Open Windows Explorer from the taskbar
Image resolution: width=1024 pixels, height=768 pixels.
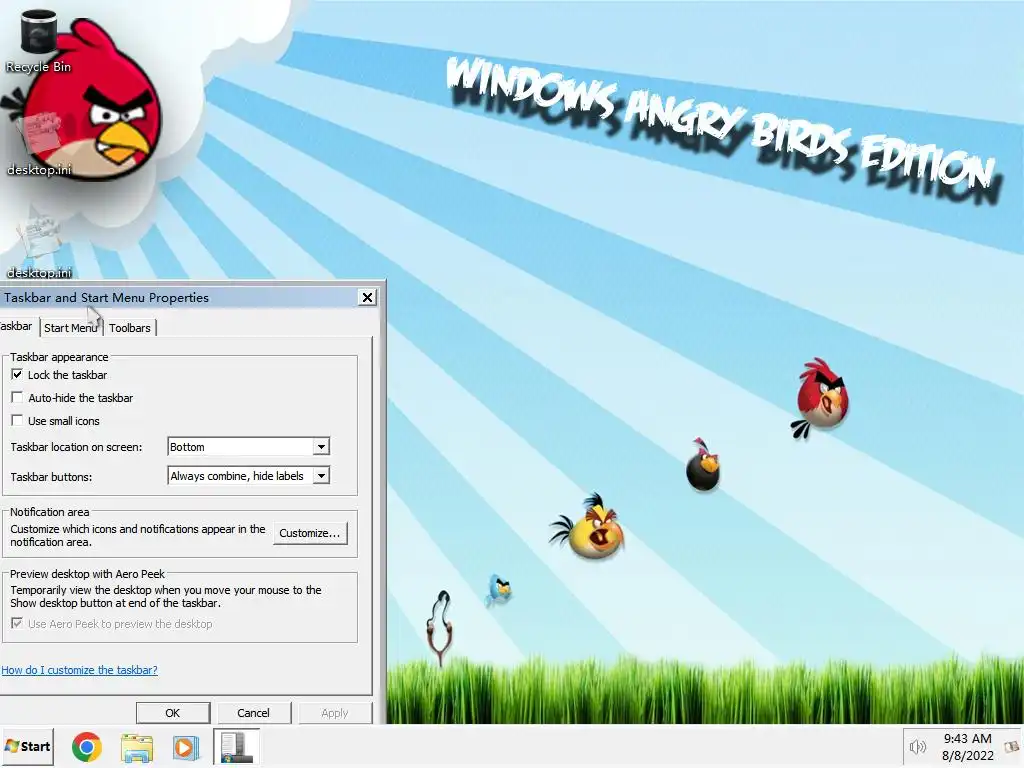136,747
